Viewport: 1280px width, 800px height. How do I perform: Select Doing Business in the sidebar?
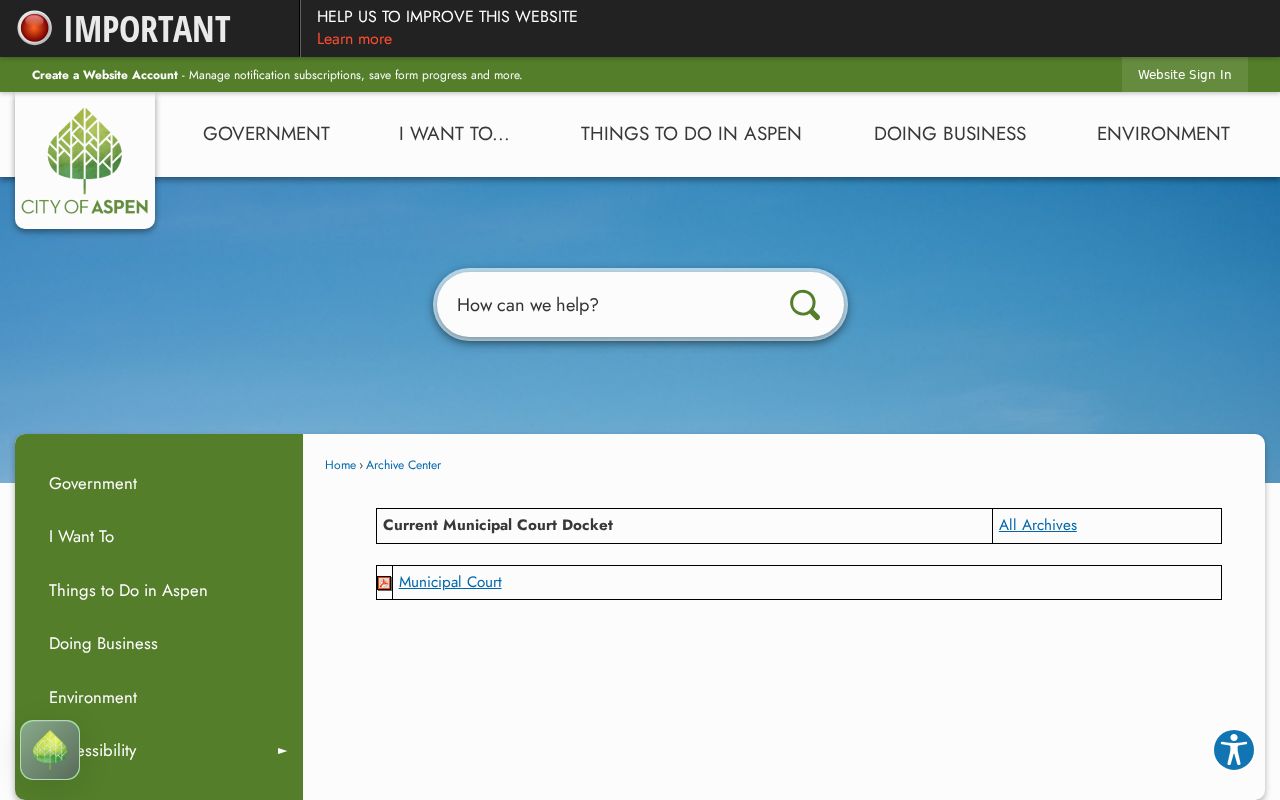103,644
